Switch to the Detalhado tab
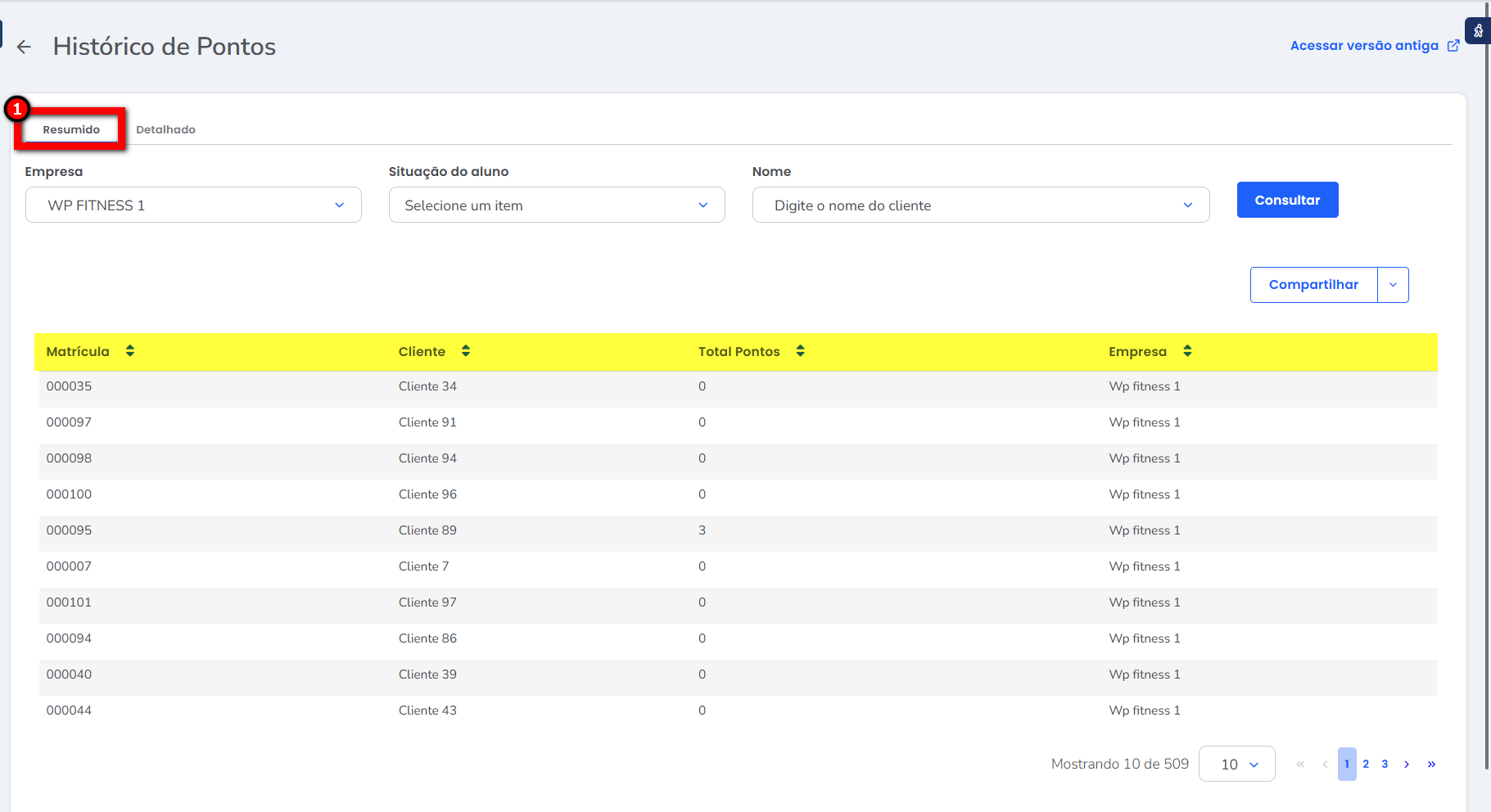Image resolution: width=1491 pixels, height=812 pixels. (165, 129)
